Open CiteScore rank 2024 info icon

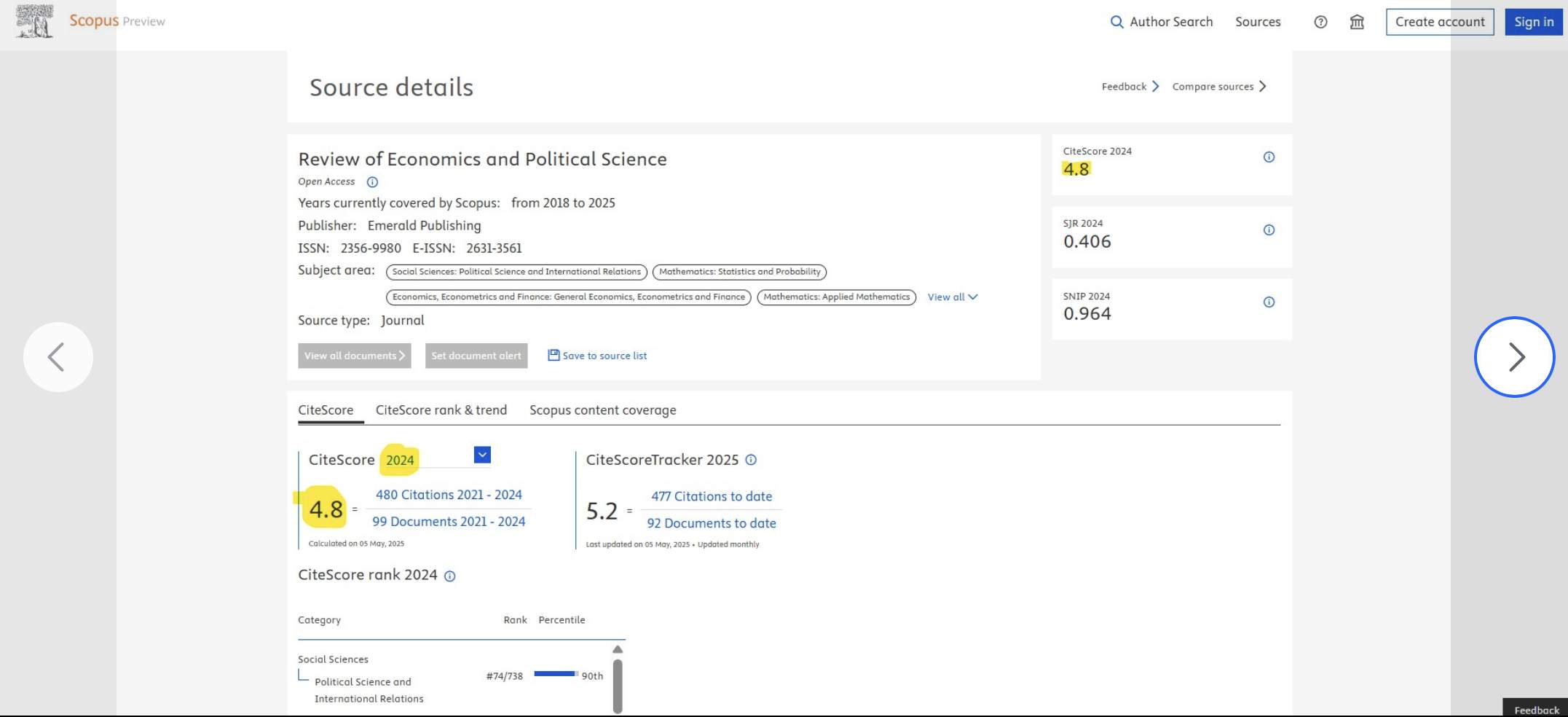coord(450,576)
